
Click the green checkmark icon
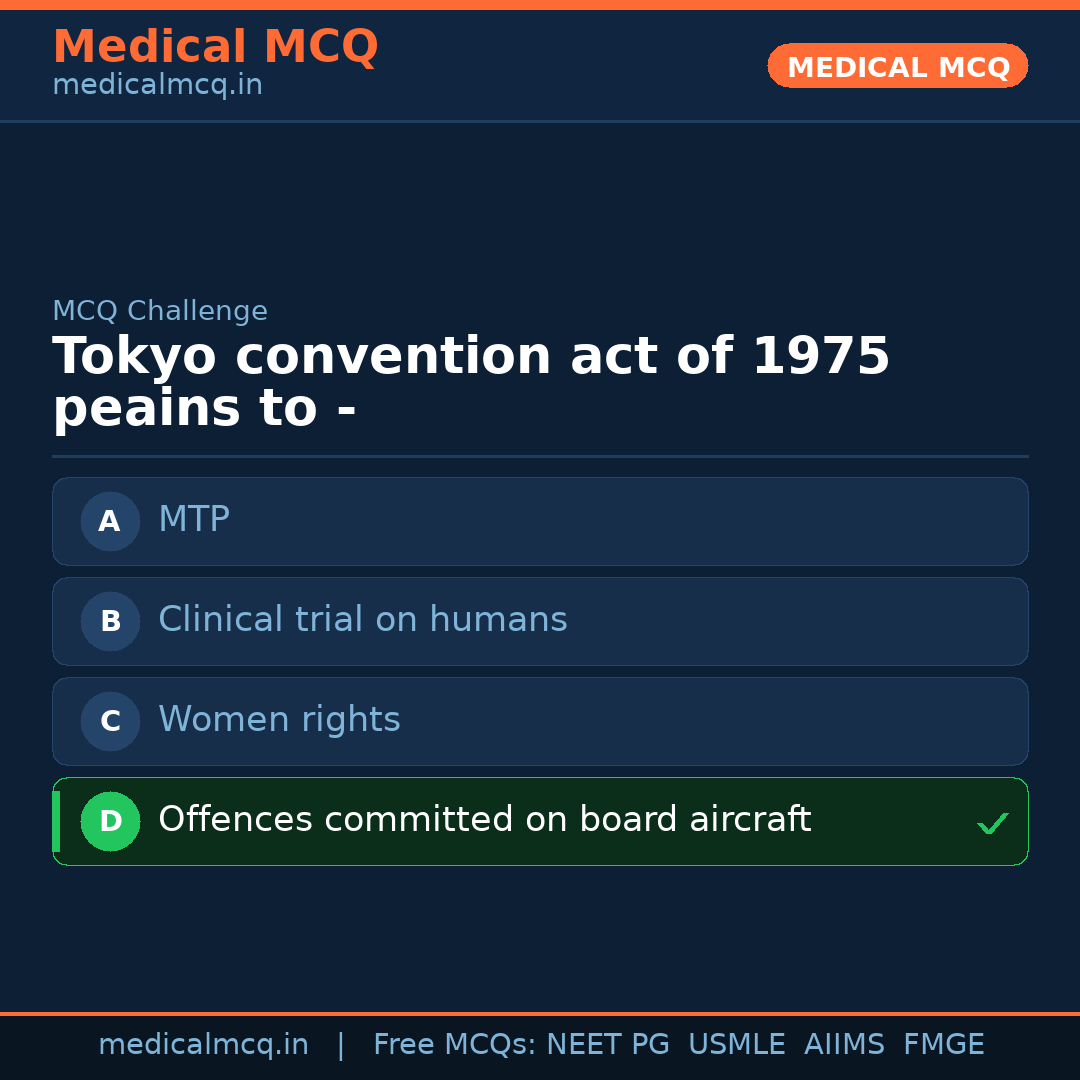[992, 824]
